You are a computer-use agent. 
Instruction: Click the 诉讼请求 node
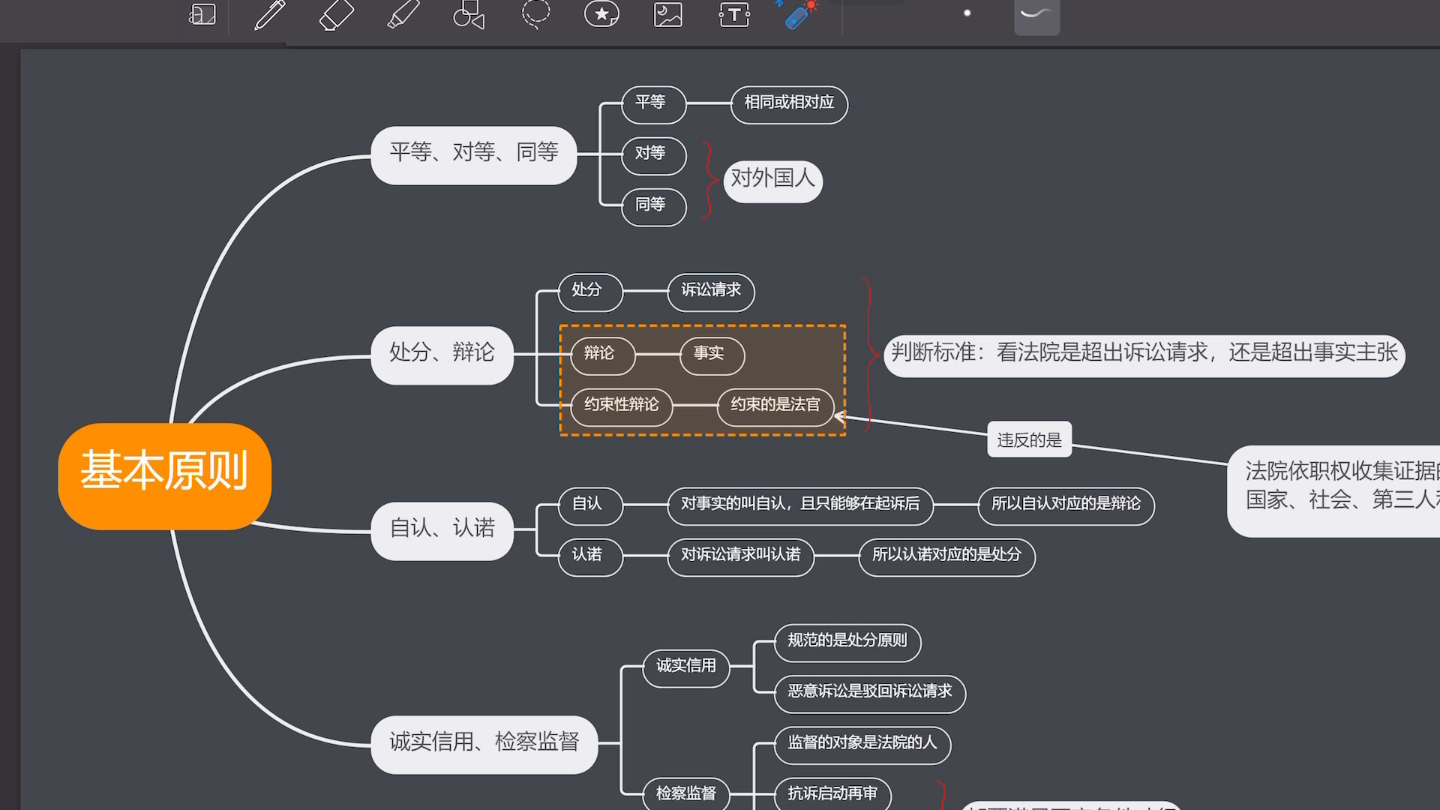click(x=711, y=292)
